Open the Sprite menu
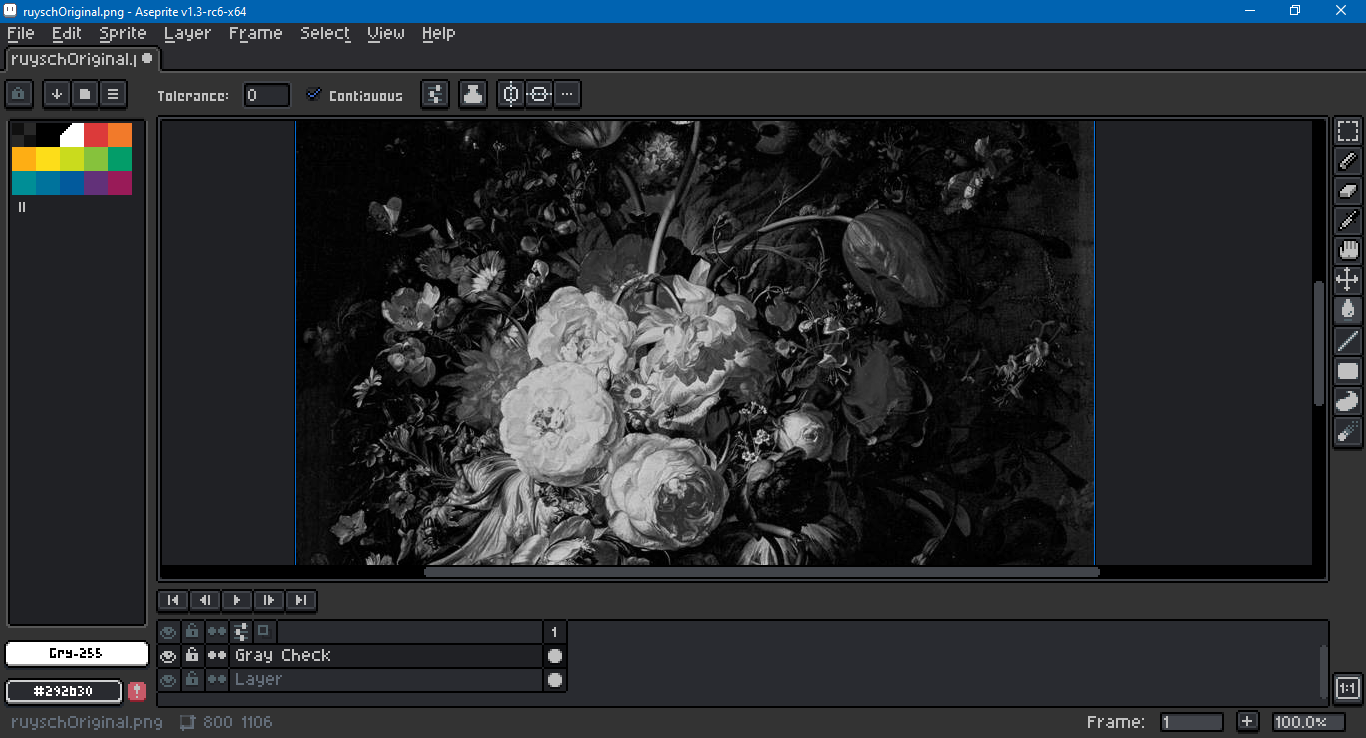The height and width of the screenshot is (738, 1366). point(123,33)
